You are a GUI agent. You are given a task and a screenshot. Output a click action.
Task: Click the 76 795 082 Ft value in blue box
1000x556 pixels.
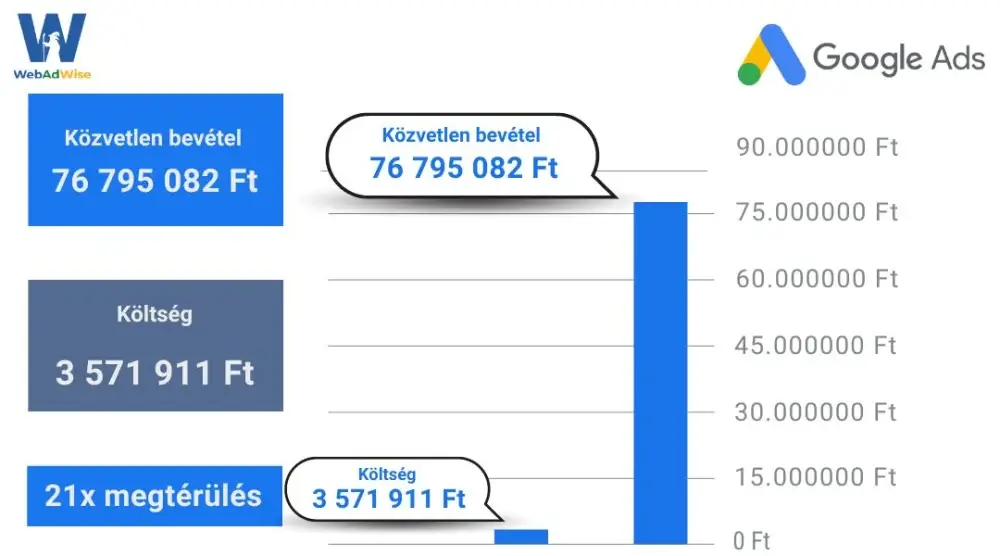click(155, 181)
